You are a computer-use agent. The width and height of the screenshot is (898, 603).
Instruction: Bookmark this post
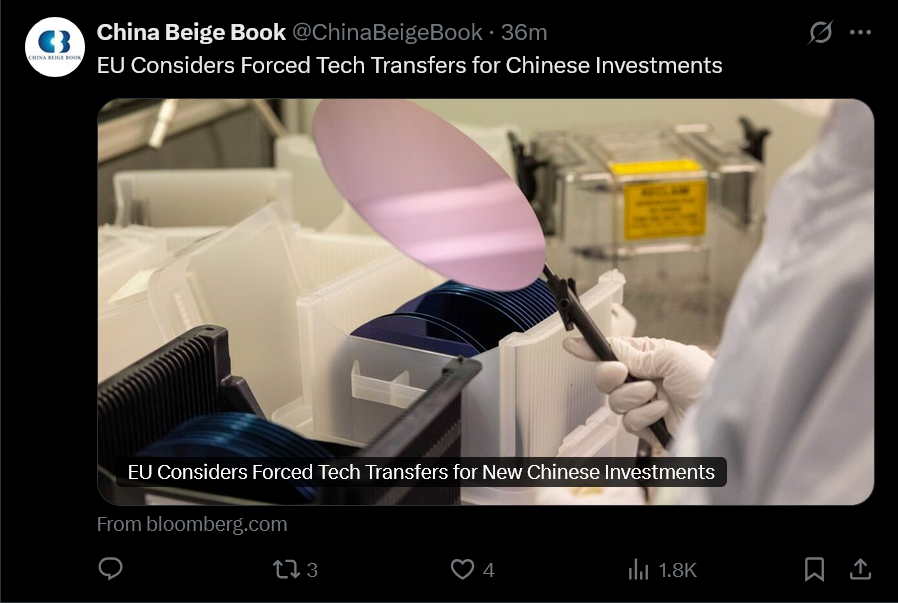pos(814,569)
